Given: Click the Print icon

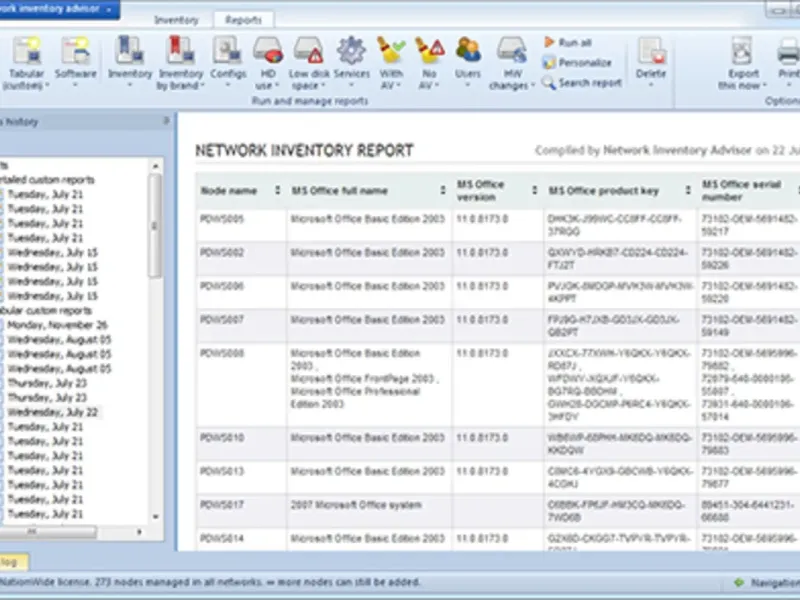Looking at the screenshot, I should tap(789, 51).
